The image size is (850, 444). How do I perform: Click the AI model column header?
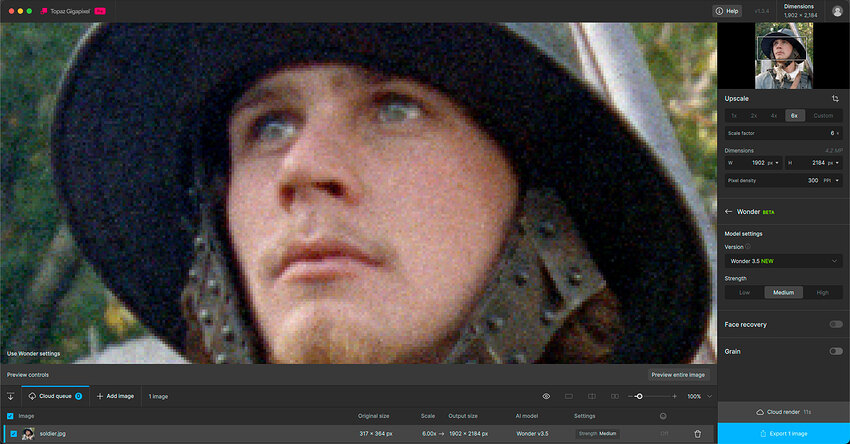pos(527,416)
